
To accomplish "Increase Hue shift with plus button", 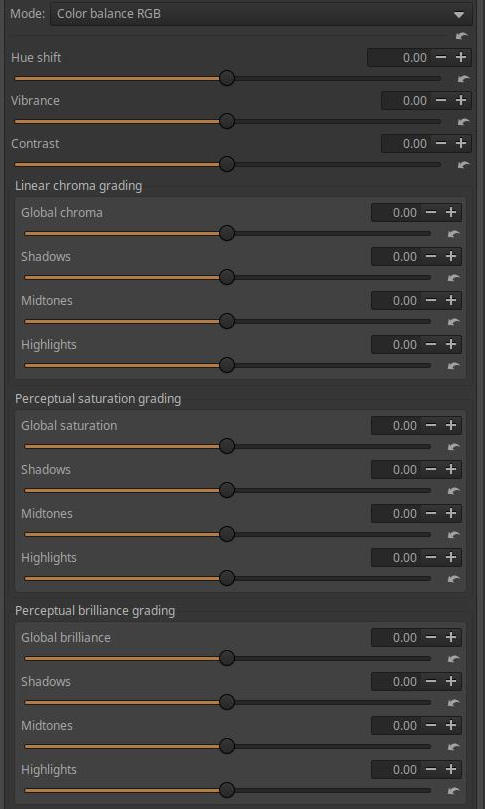I will point(461,57).
